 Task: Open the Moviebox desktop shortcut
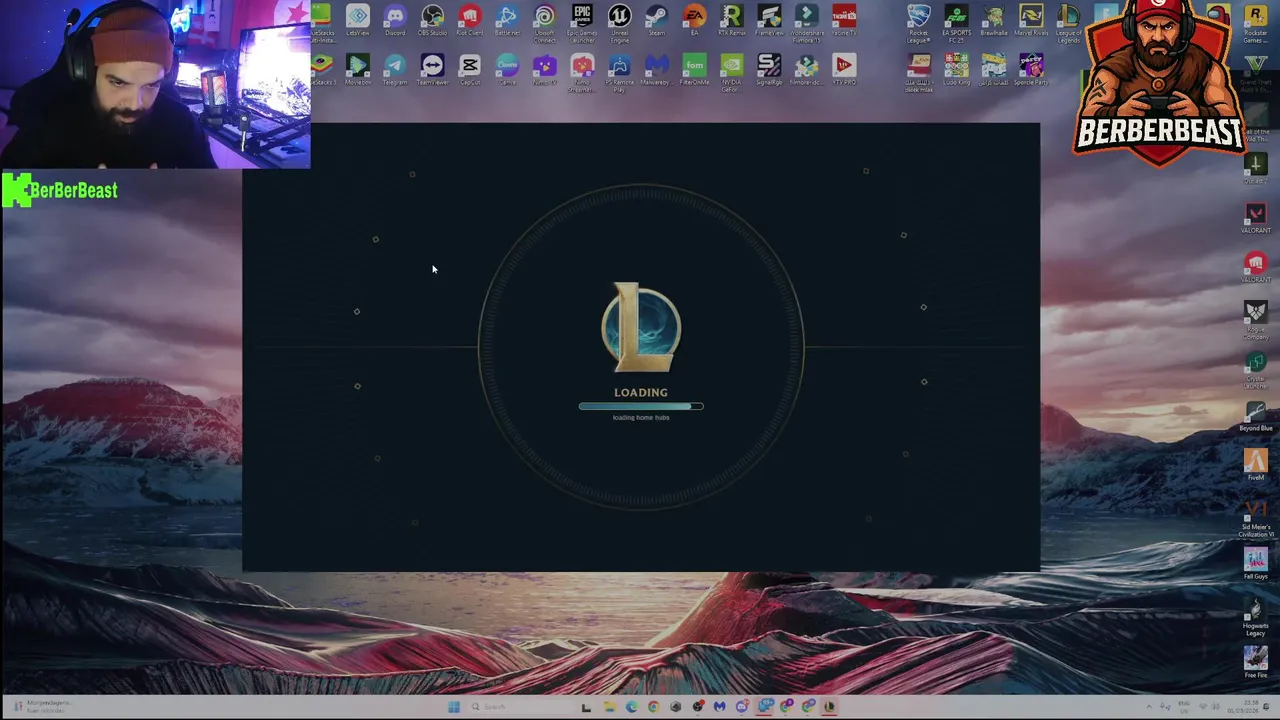[357, 70]
